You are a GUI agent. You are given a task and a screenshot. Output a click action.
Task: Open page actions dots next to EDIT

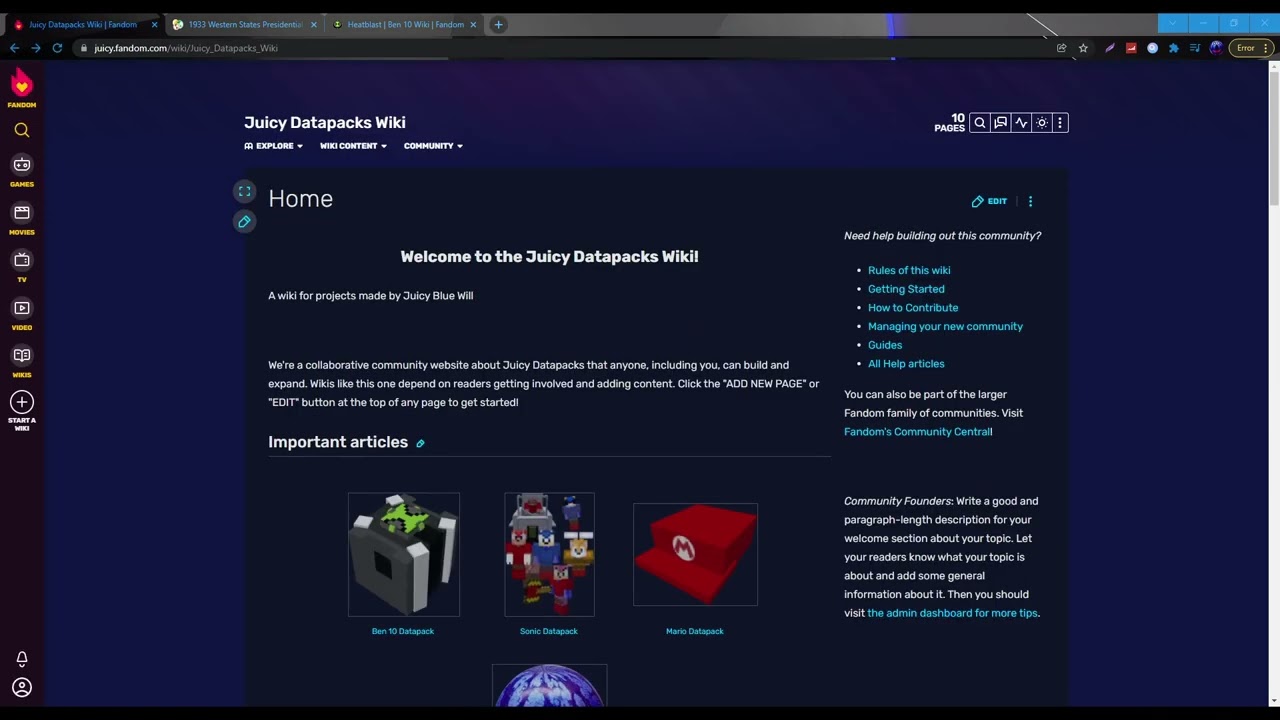coord(1030,201)
